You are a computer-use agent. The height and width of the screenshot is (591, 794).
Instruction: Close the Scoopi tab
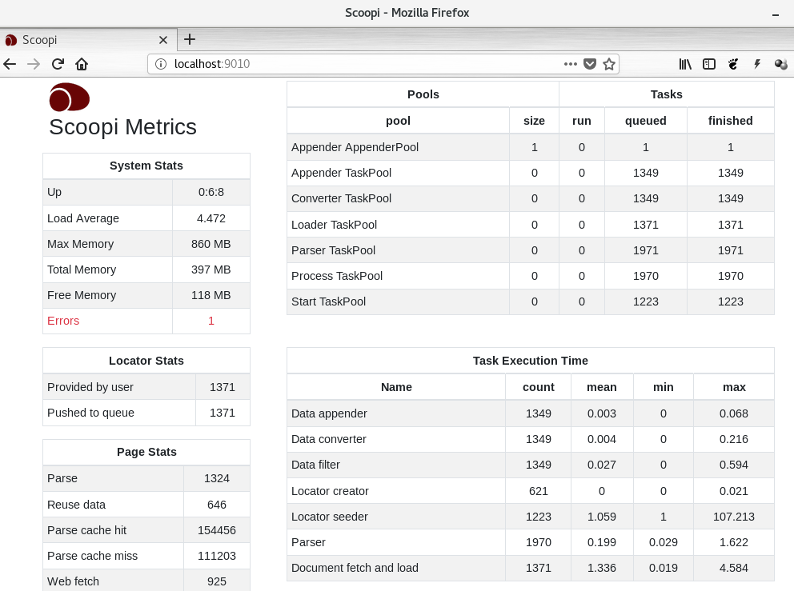163,40
